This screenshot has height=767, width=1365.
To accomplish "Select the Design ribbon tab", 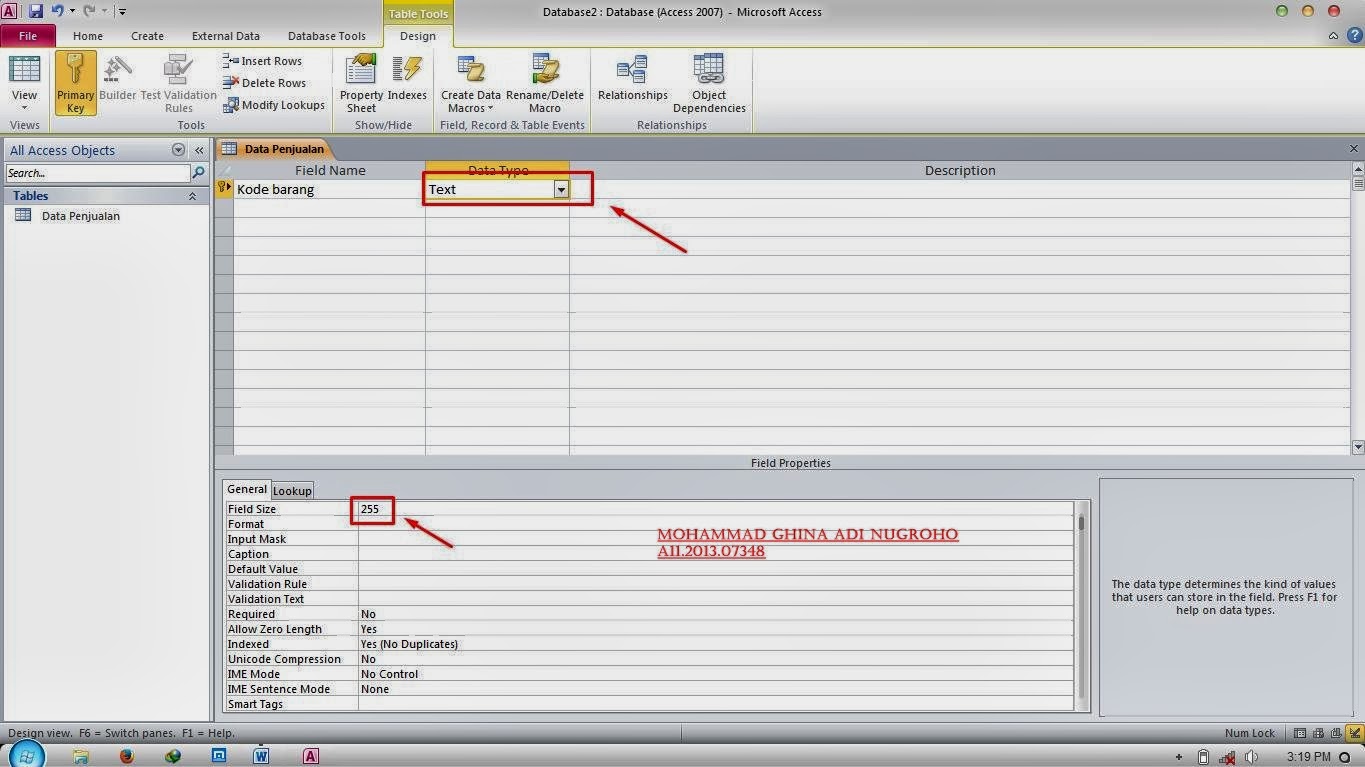I will tap(418, 36).
